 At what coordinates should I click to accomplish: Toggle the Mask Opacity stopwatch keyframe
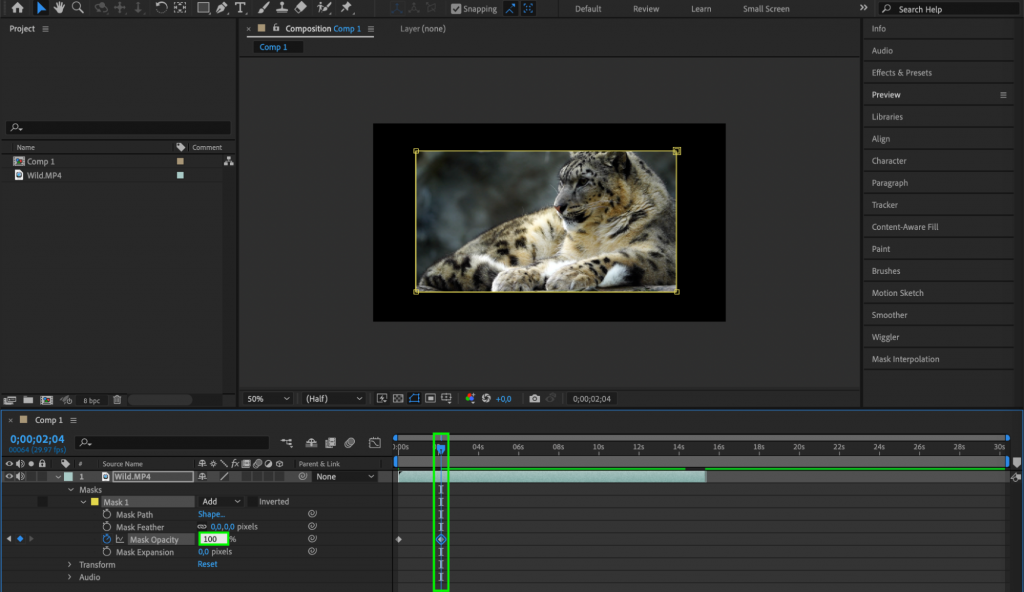[x=106, y=539]
